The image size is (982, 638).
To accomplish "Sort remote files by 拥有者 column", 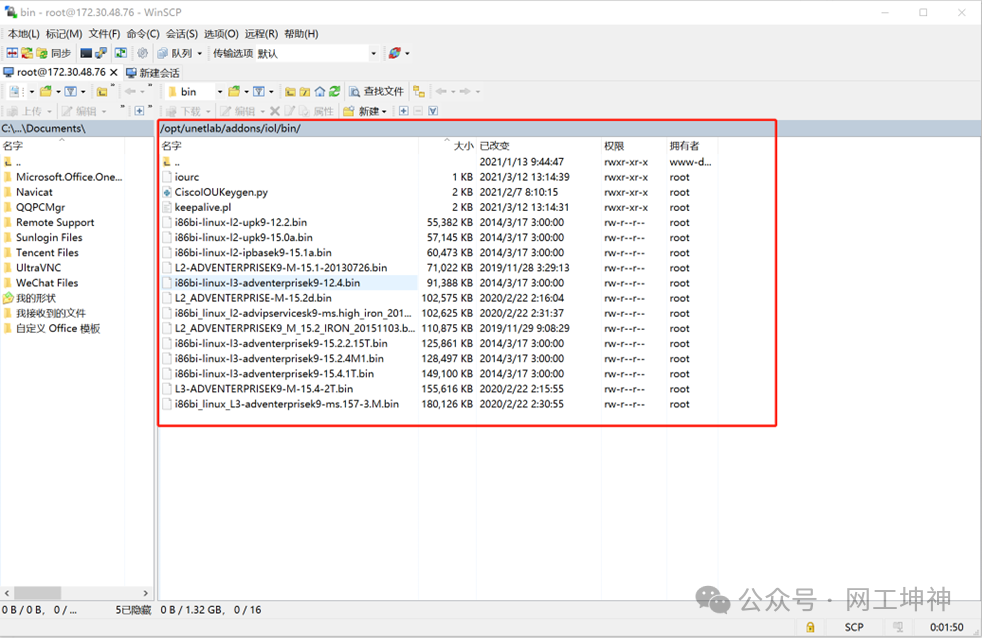I will [692, 146].
